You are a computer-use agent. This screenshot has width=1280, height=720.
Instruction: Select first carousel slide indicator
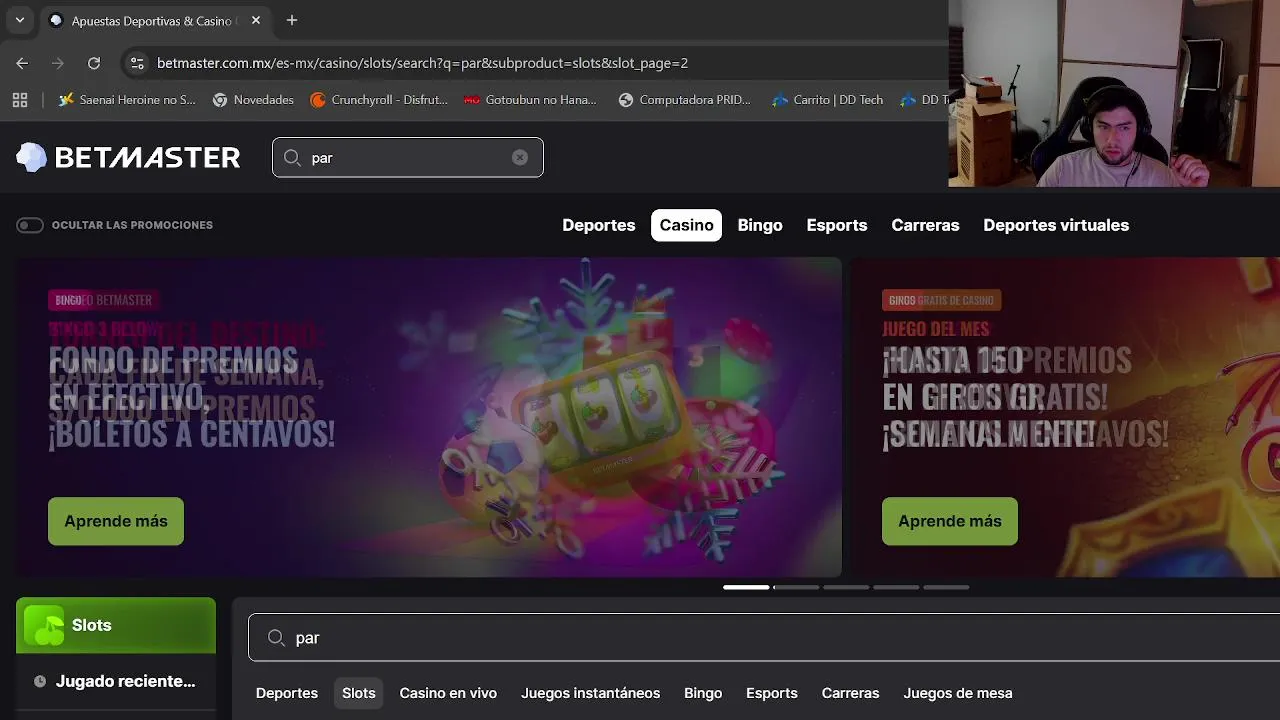[x=746, y=587]
